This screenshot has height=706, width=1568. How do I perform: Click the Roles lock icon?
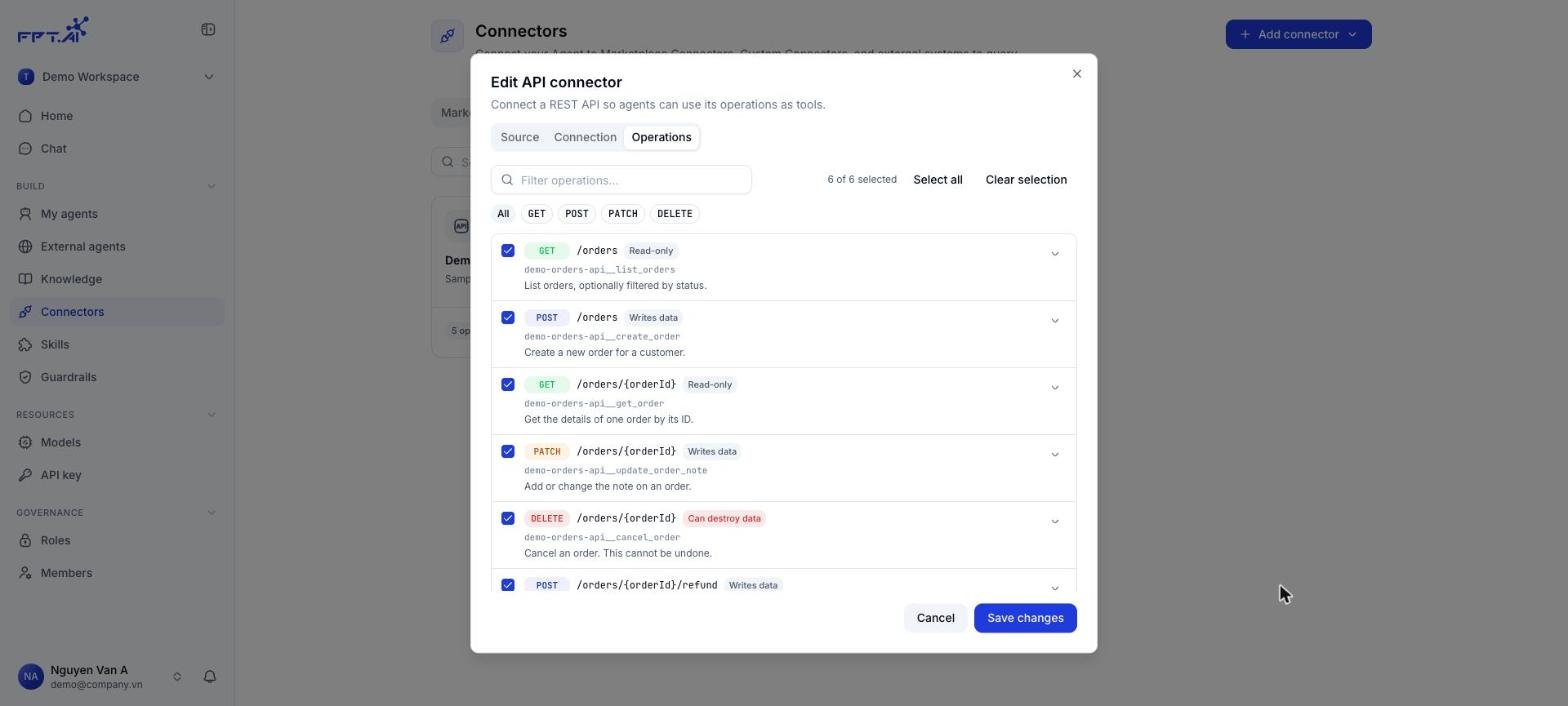point(26,540)
